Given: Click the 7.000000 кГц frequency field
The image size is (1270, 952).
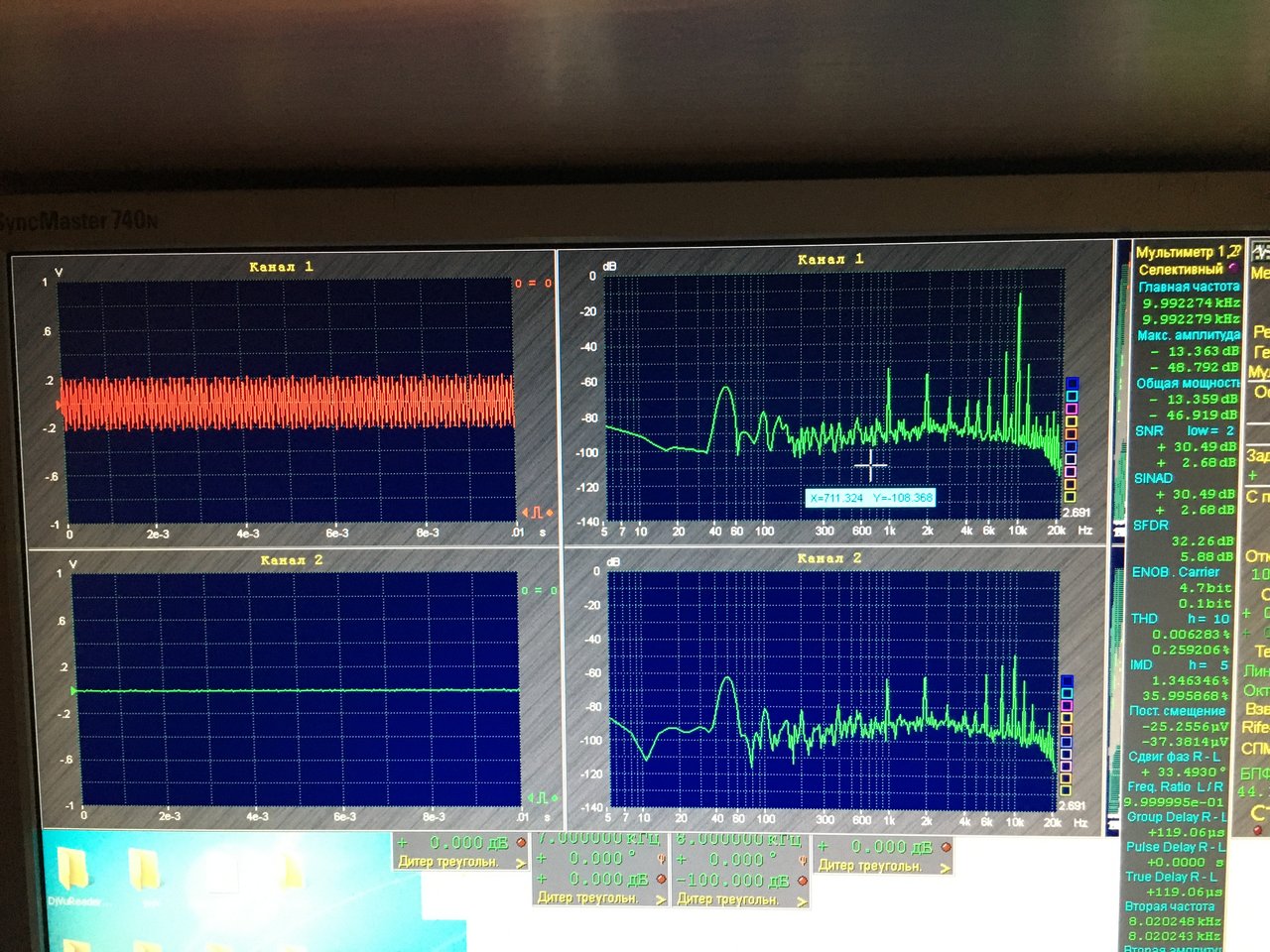Looking at the screenshot, I should [599, 839].
